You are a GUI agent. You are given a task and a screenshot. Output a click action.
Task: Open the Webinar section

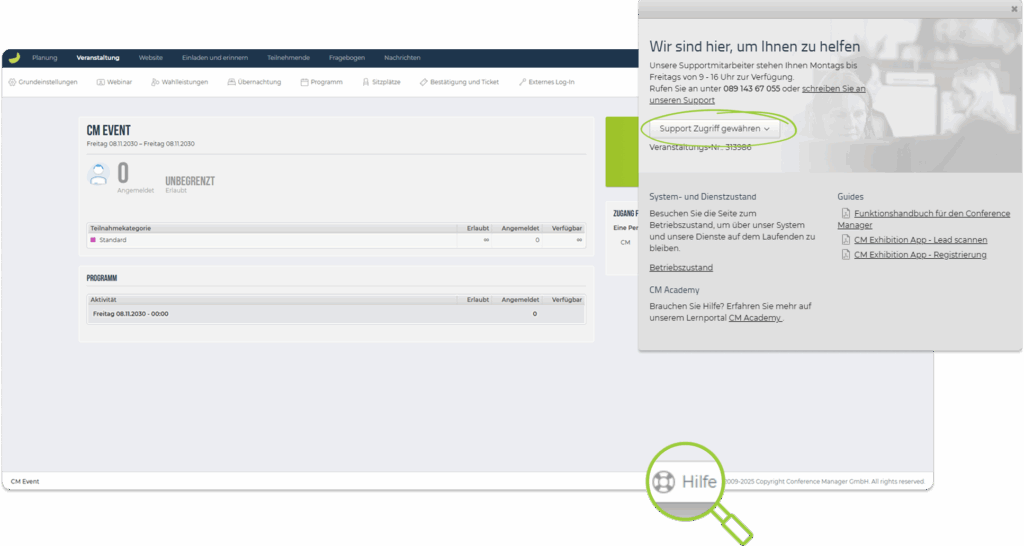[115, 82]
